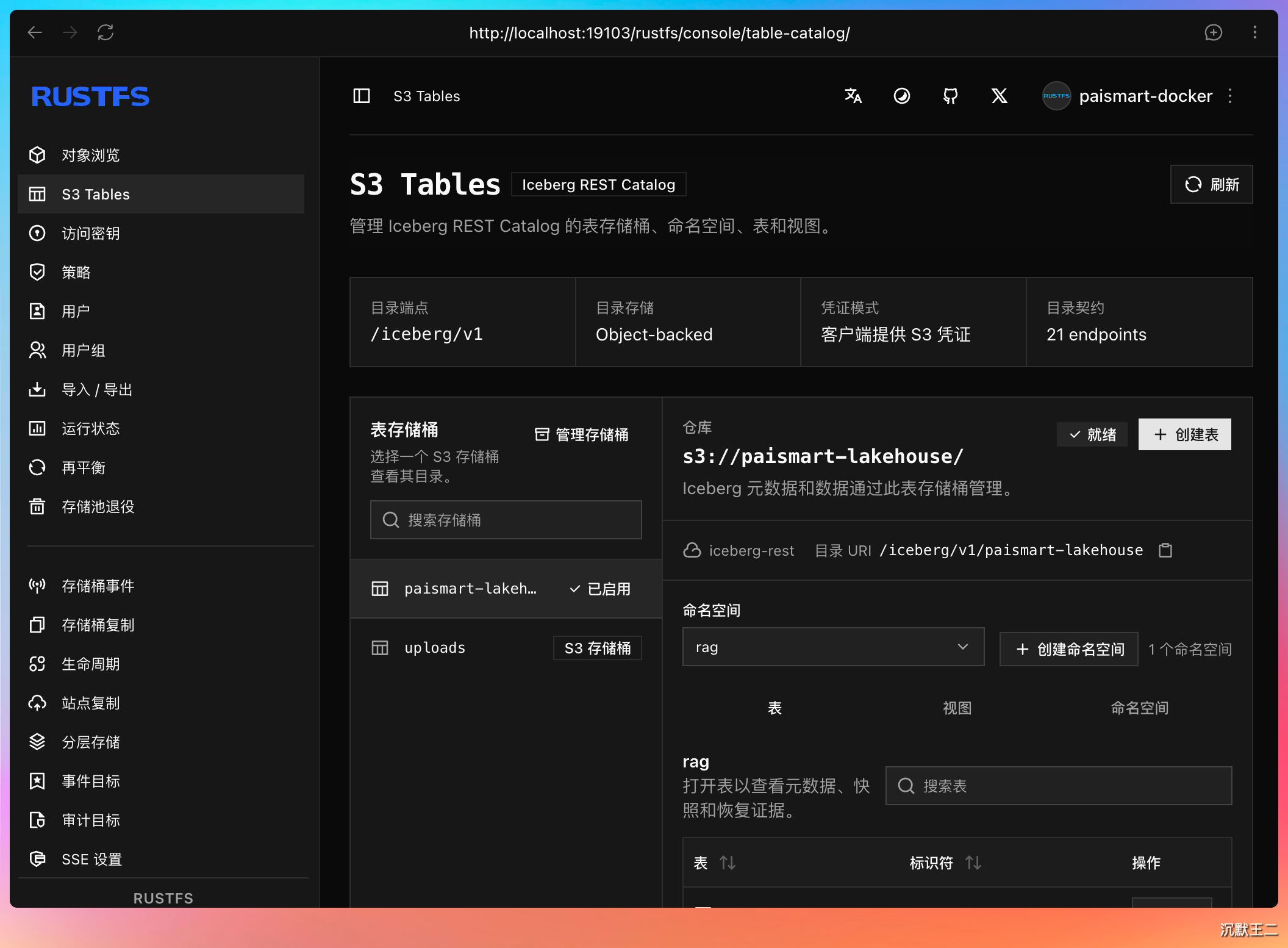Switch to the 视图 tab
This screenshot has height=948, width=1288.
pos(957,708)
